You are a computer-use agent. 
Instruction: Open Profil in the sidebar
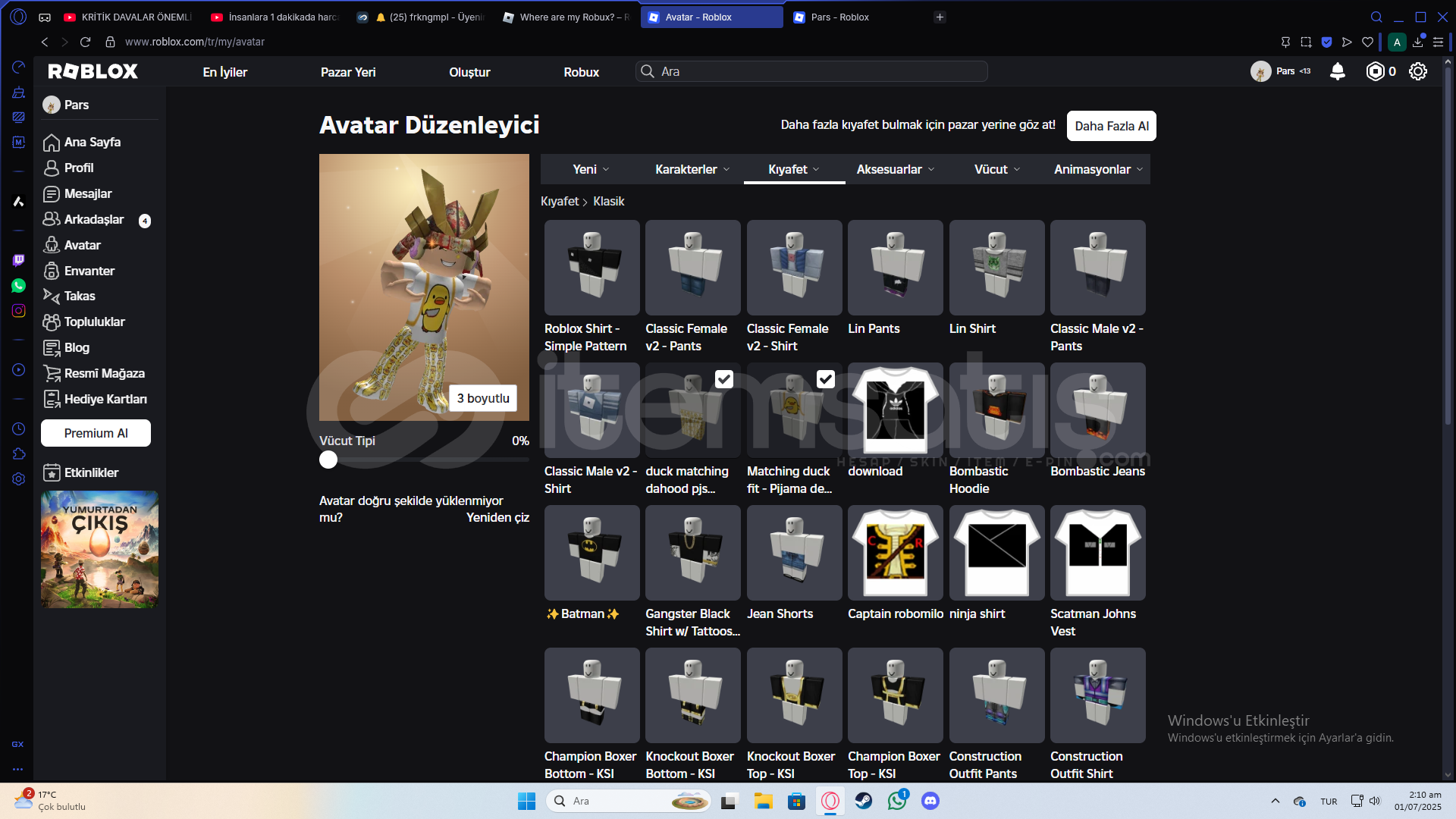click(x=68, y=168)
